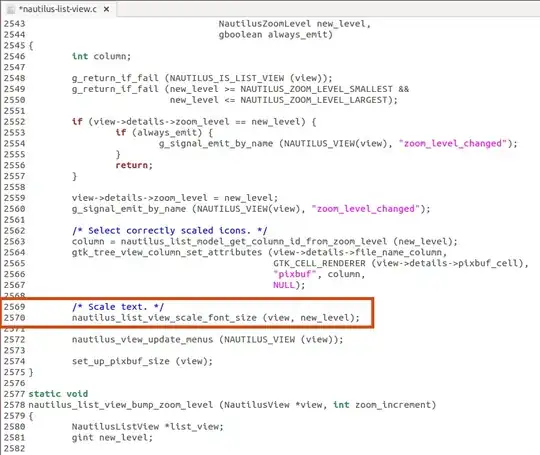Screen dimensions: 540x455
Task: Click line number 2578
Action: (14, 405)
